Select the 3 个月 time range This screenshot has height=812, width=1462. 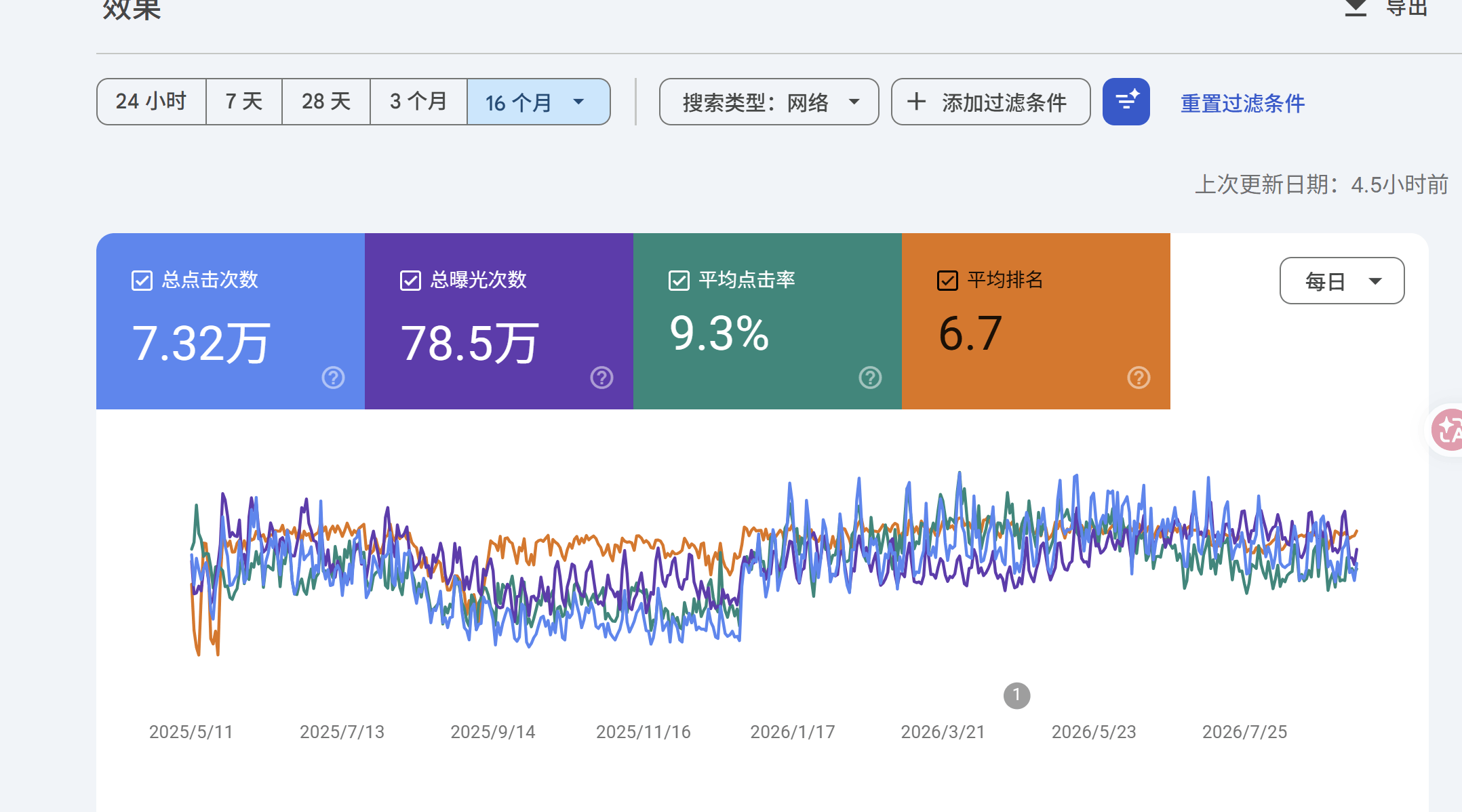click(418, 102)
